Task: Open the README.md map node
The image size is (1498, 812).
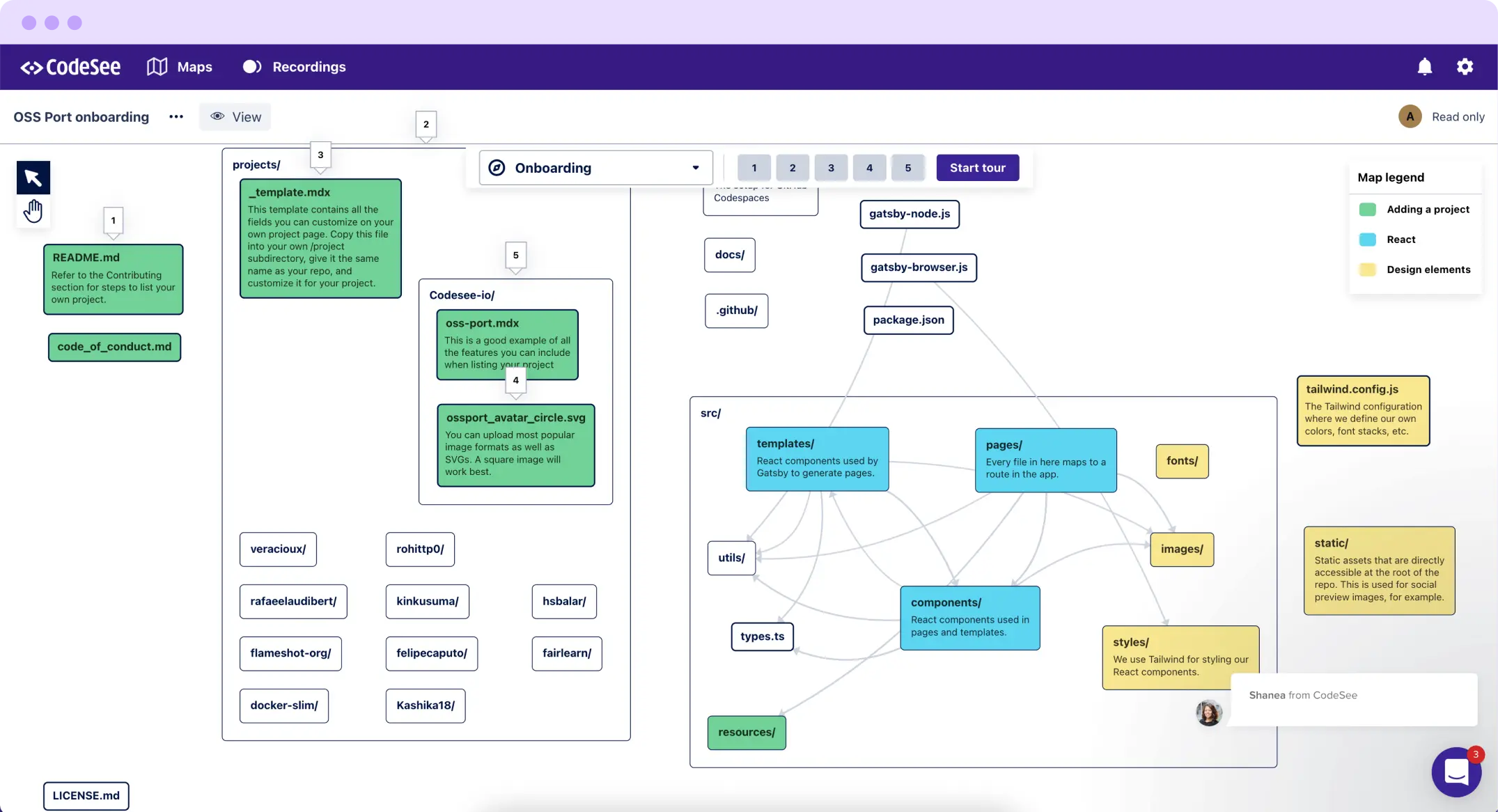Action: point(113,279)
